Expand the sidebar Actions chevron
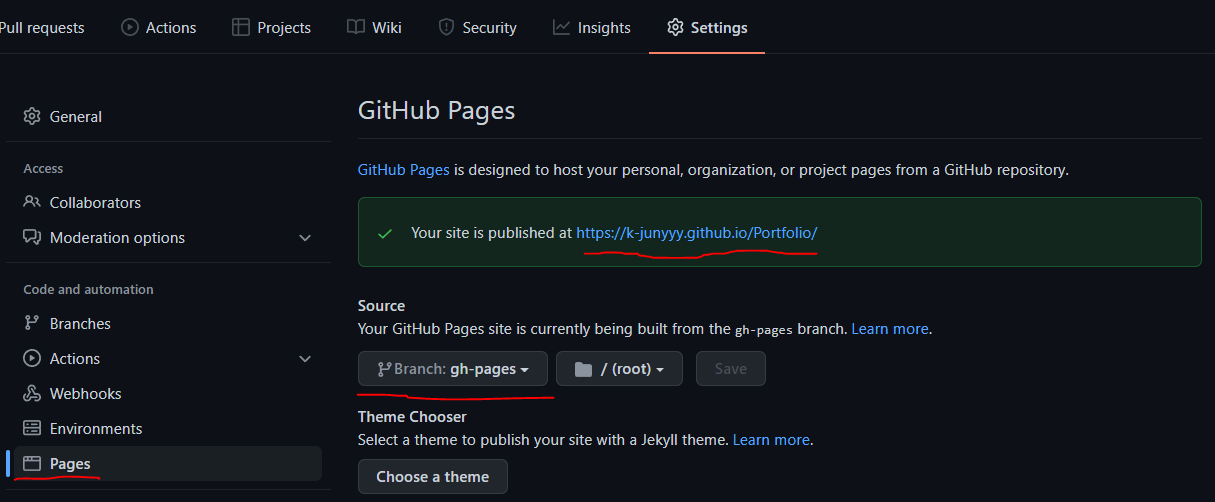 pos(305,358)
